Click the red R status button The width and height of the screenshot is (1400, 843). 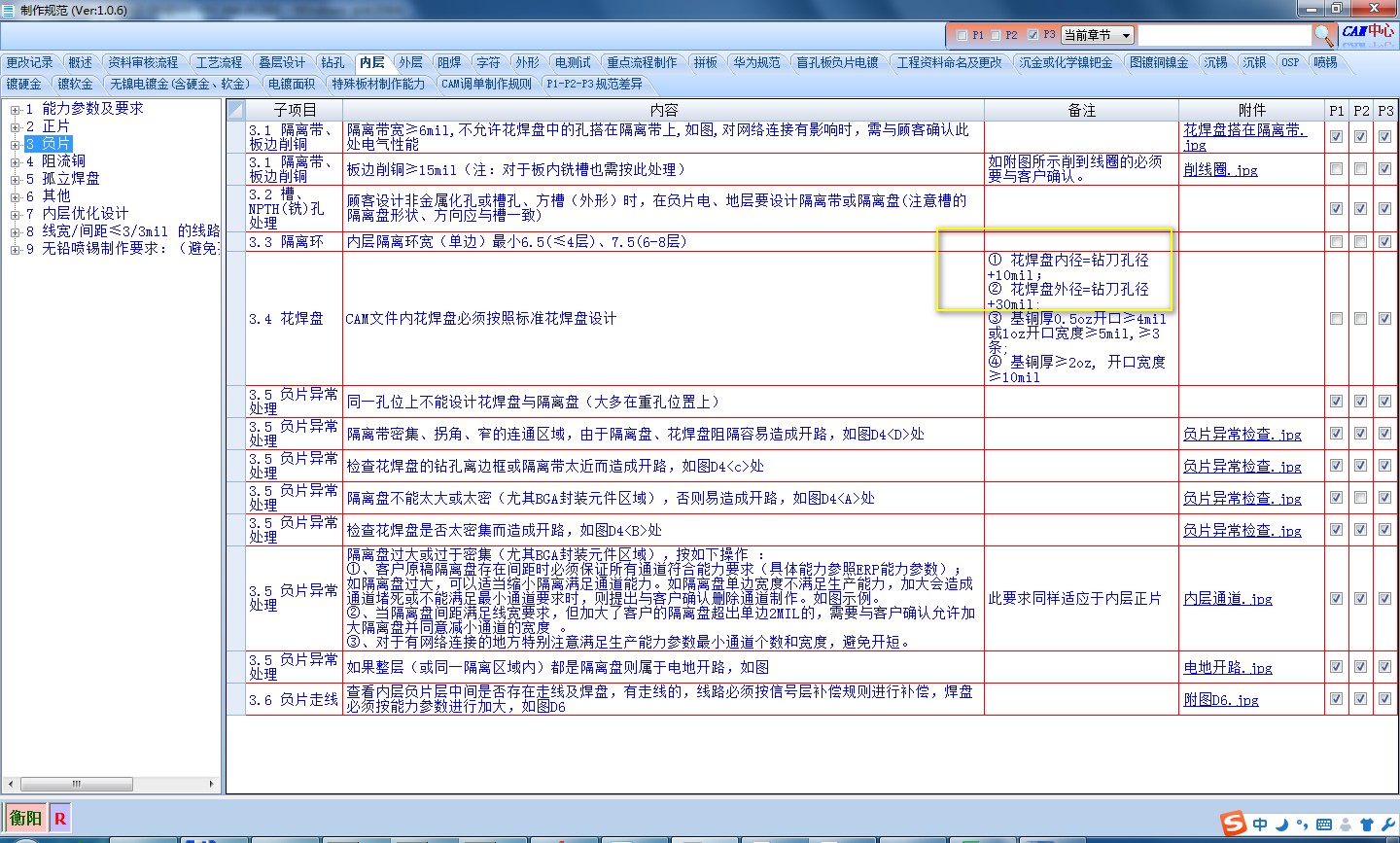60,818
